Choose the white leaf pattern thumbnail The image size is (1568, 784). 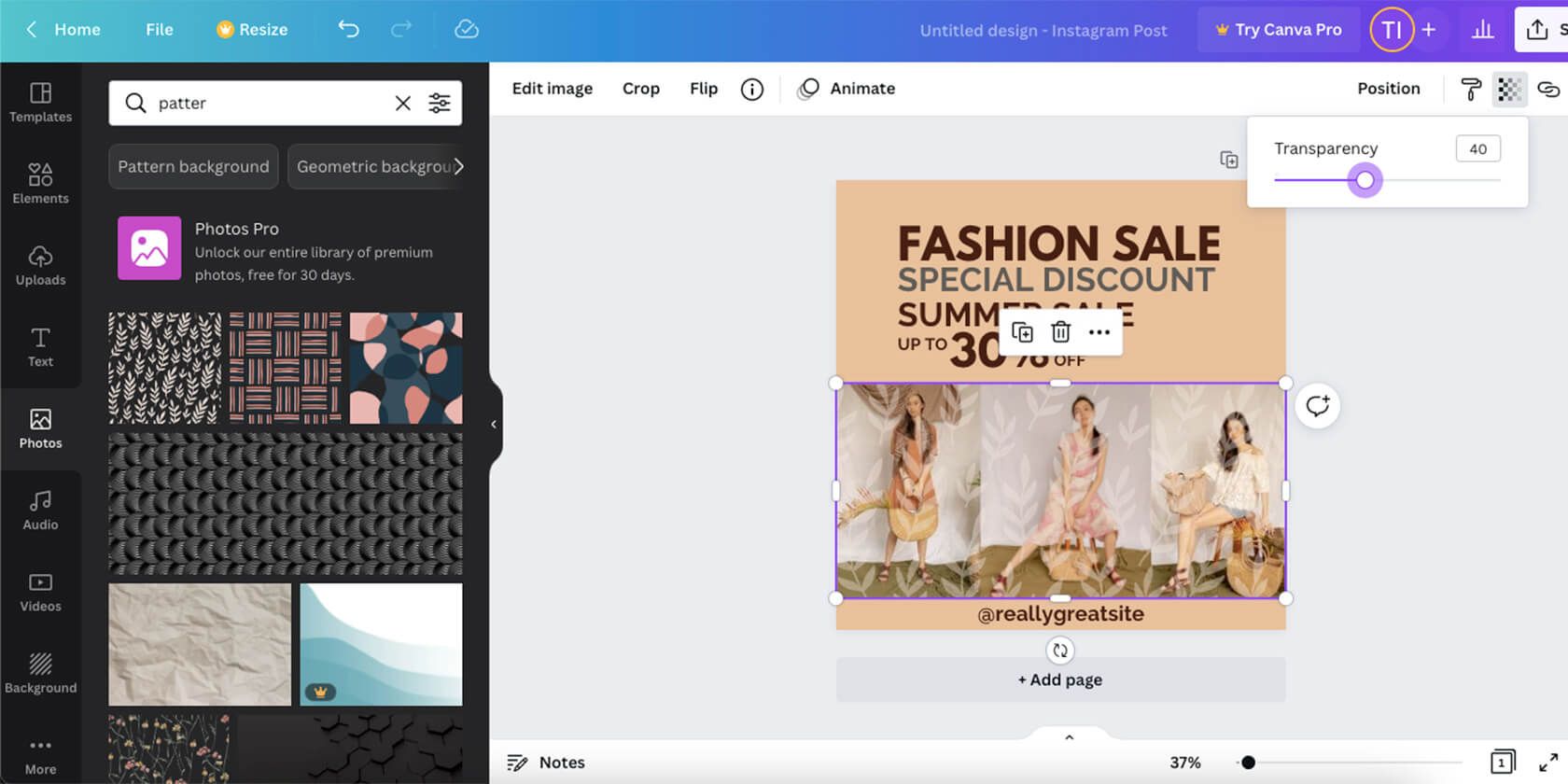[165, 368]
